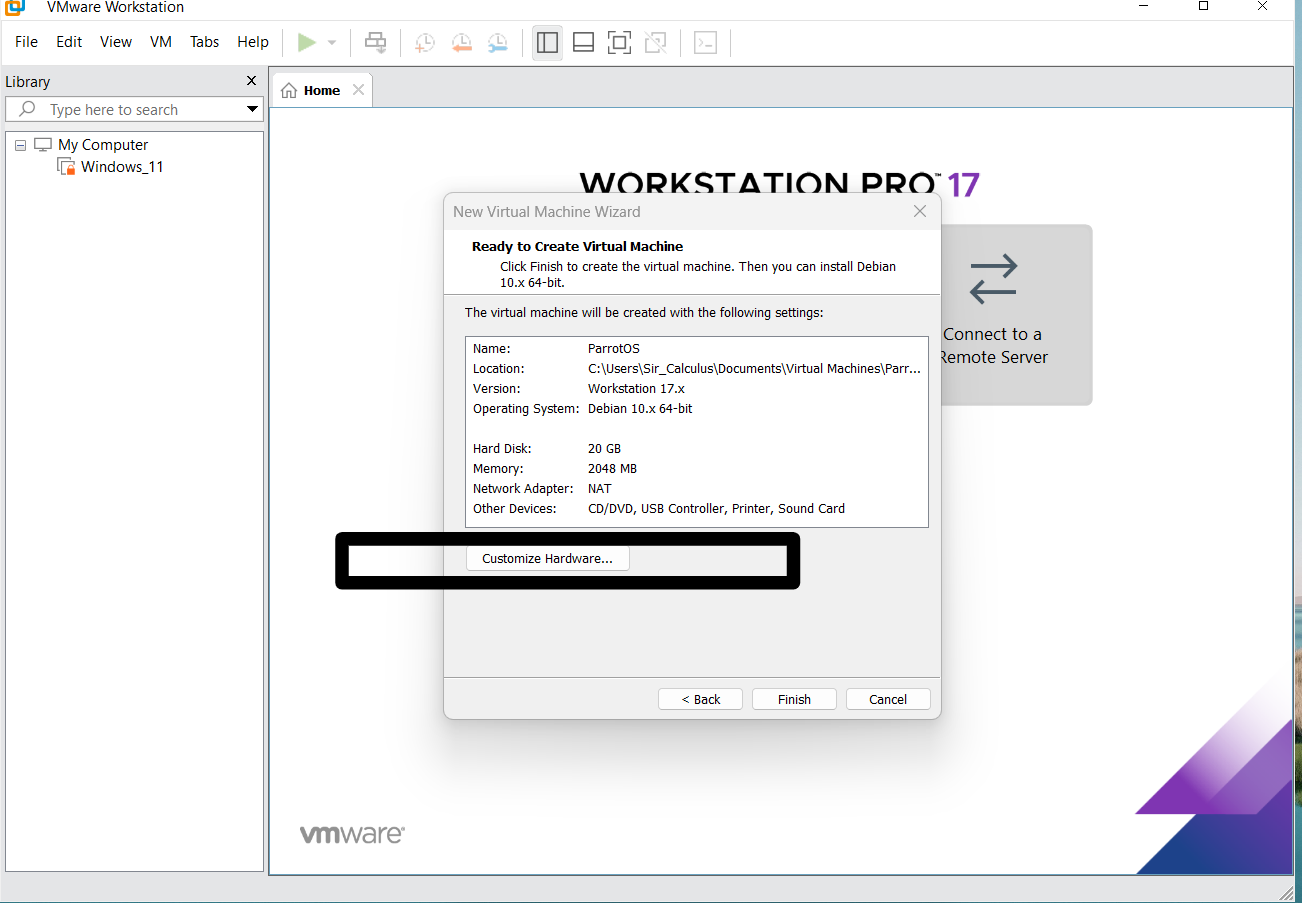The width and height of the screenshot is (1302, 903).
Task: Click the Windows_11 VM icon
Action: pyautogui.click(x=66, y=167)
